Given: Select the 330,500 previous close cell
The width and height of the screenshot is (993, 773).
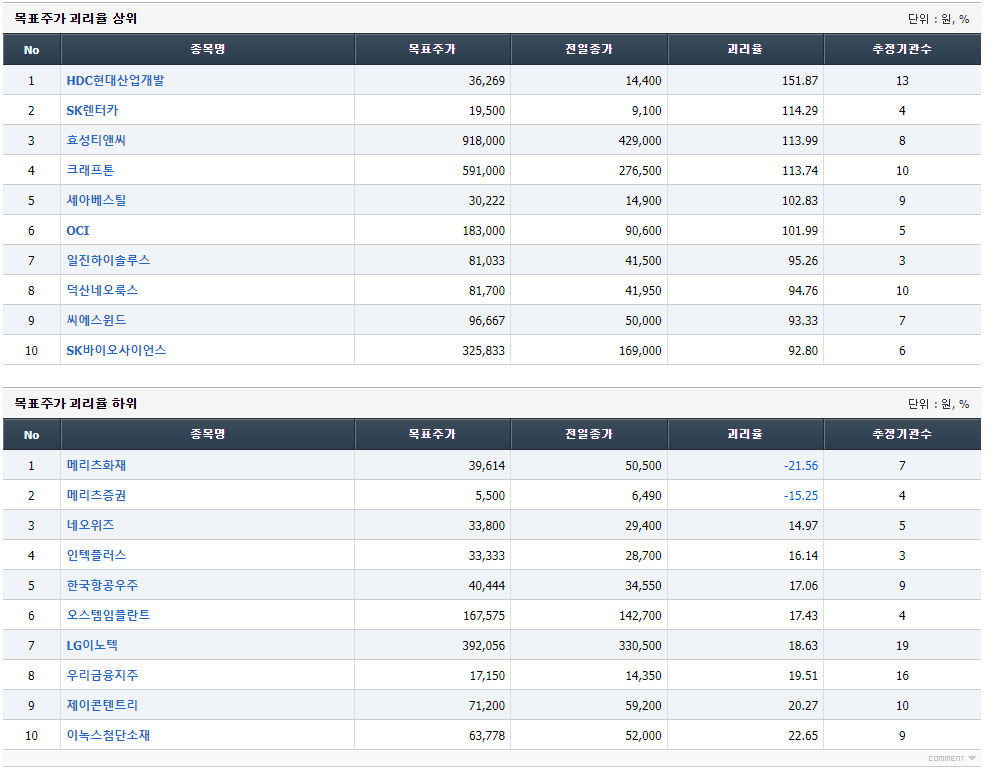Looking at the screenshot, I should tap(640, 646).
